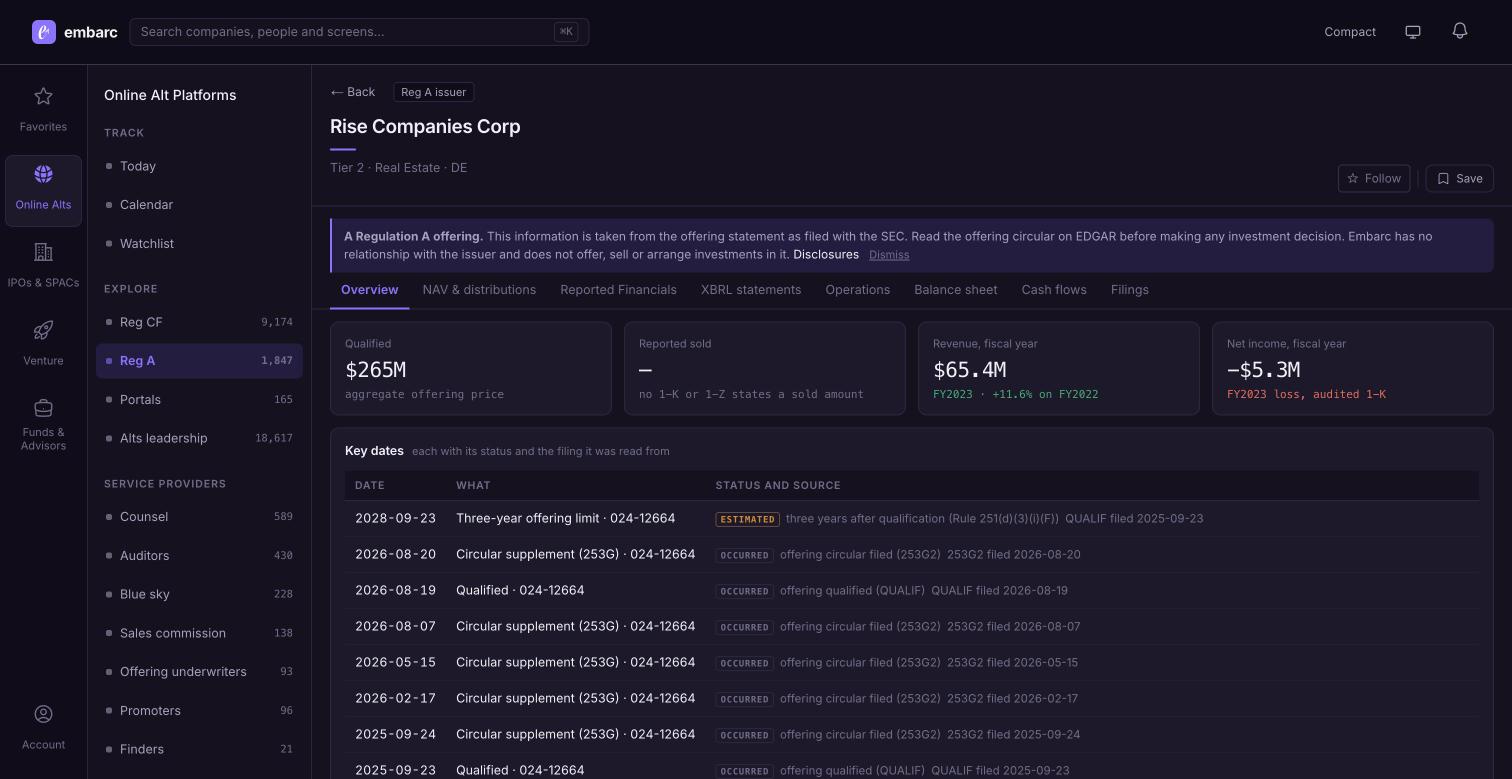
Task: Open Online Alts globe icon
Action: click(43, 174)
